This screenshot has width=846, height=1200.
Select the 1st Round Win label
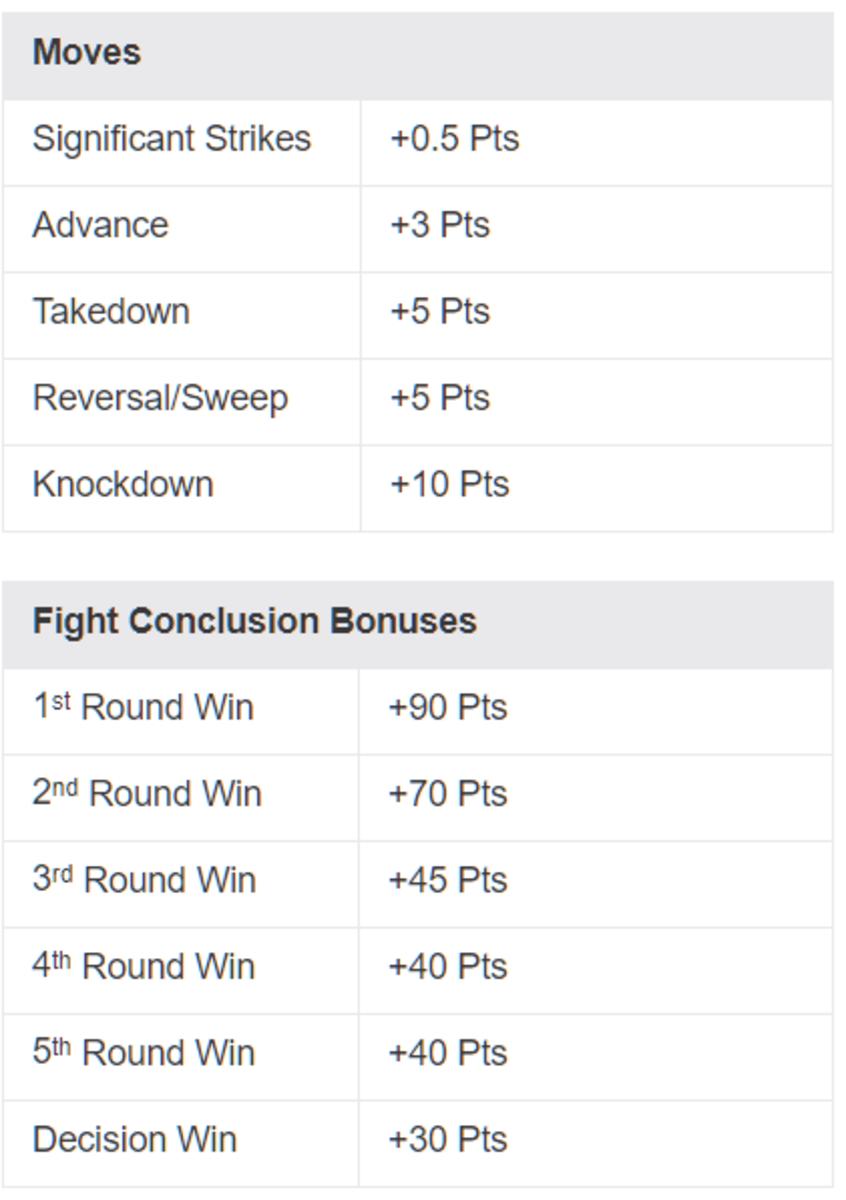pos(143,707)
